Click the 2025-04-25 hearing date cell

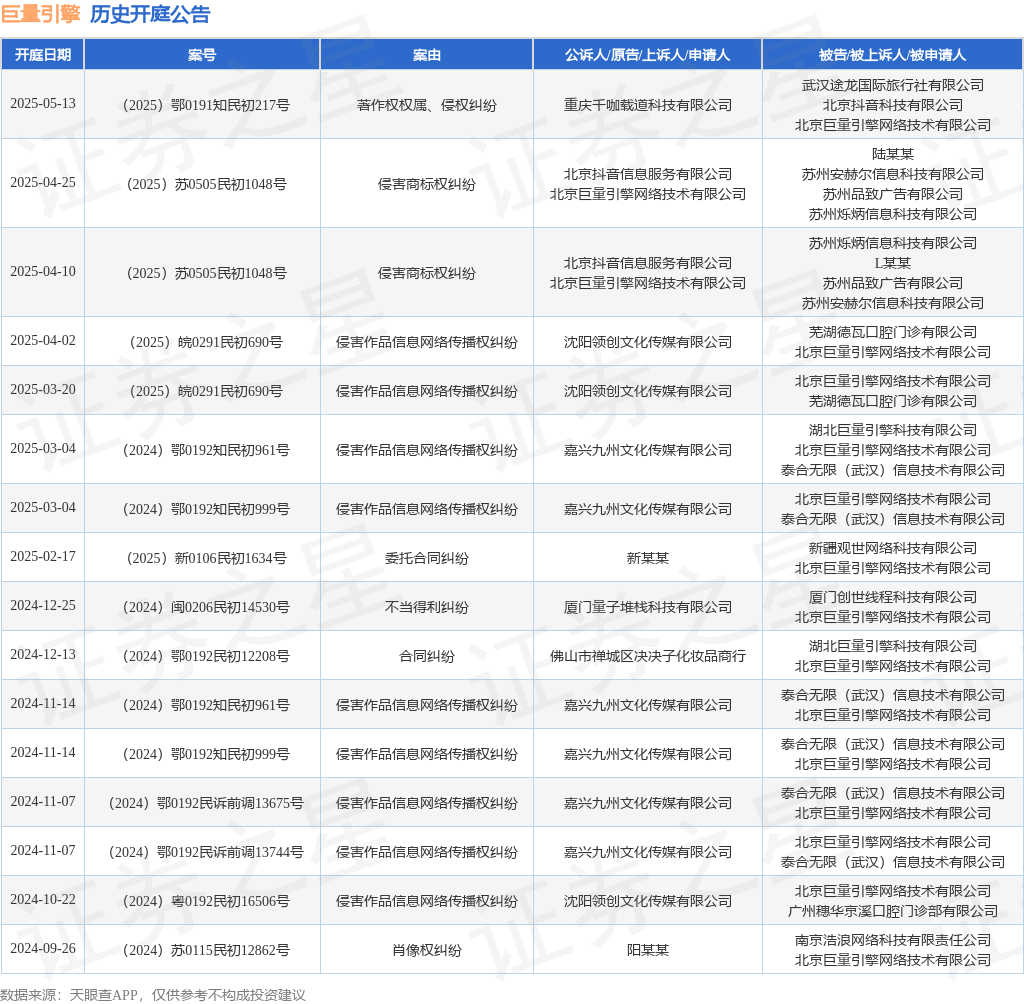(x=43, y=182)
